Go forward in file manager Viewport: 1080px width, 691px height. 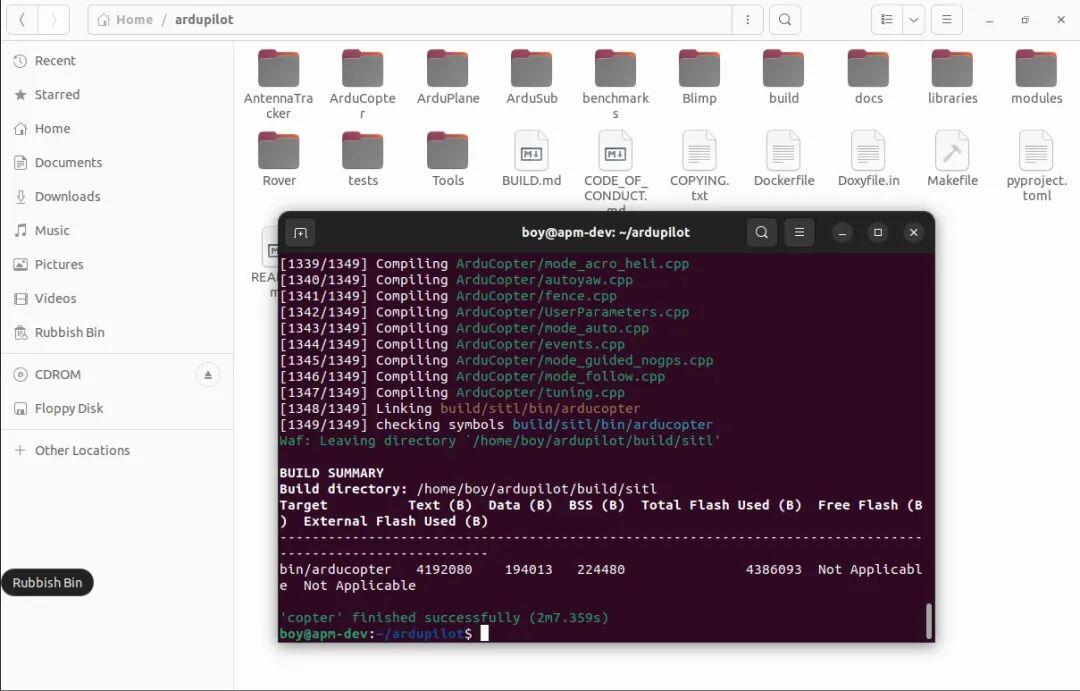click(54, 19)
